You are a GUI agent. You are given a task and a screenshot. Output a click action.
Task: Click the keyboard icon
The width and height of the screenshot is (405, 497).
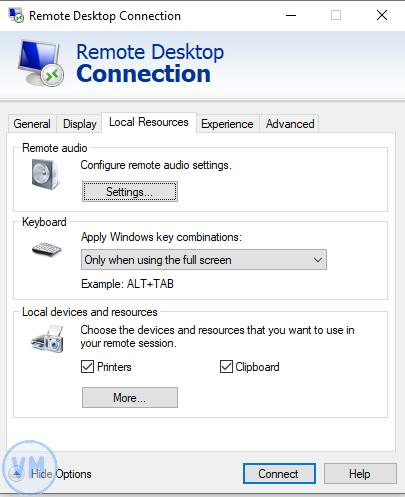47,249
